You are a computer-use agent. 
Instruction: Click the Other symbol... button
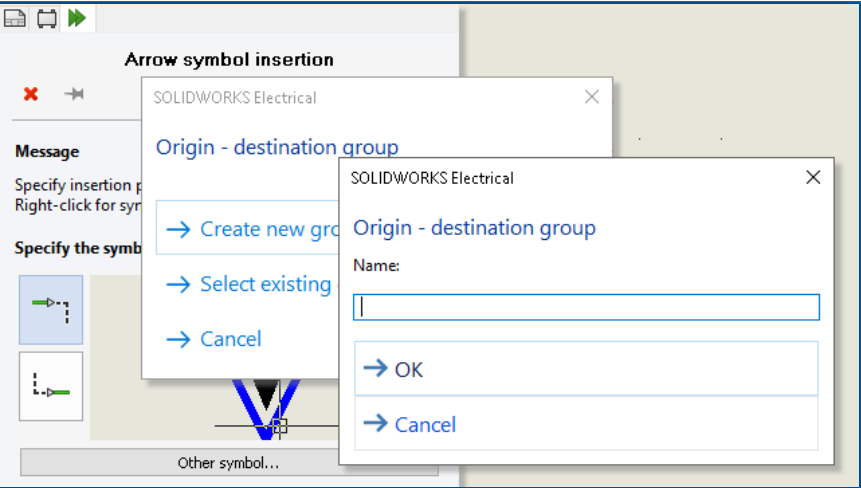[228, 463]
